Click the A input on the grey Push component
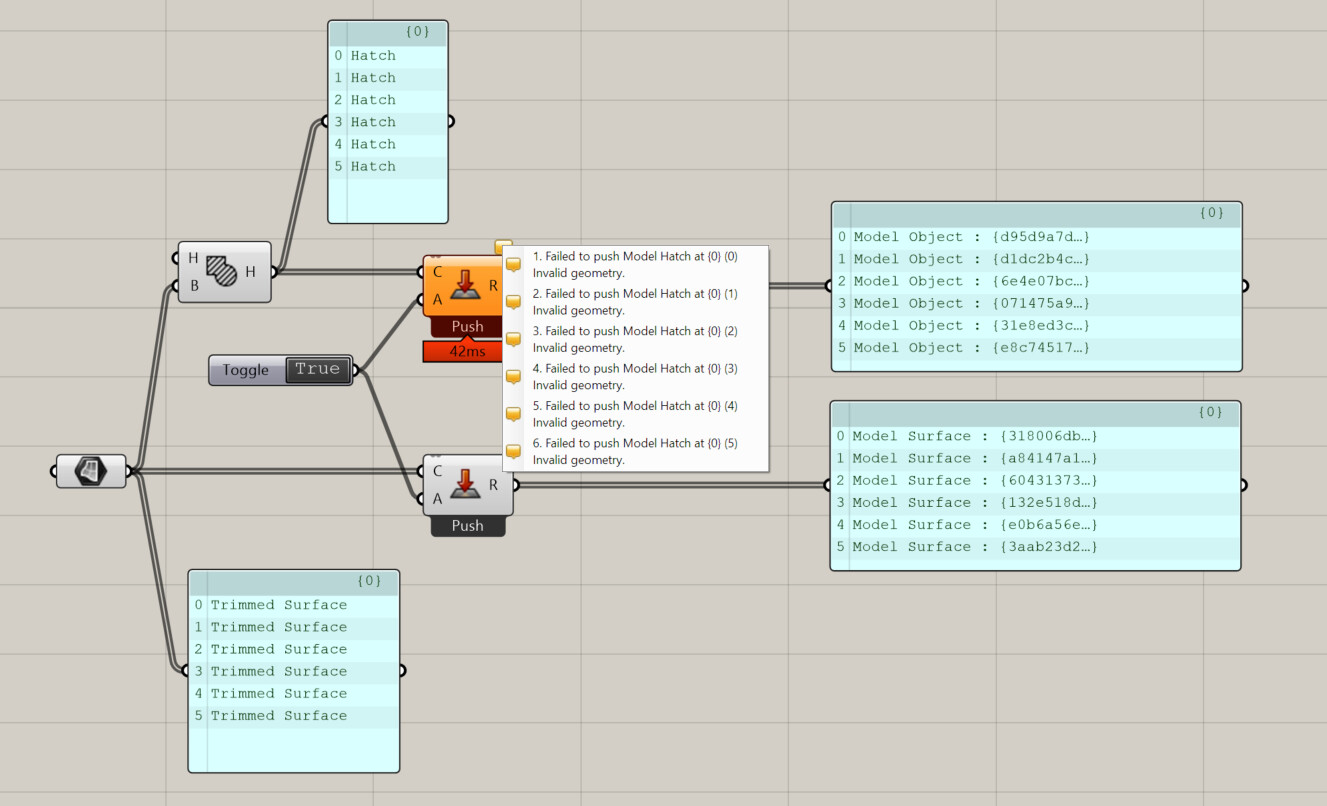 437,498
